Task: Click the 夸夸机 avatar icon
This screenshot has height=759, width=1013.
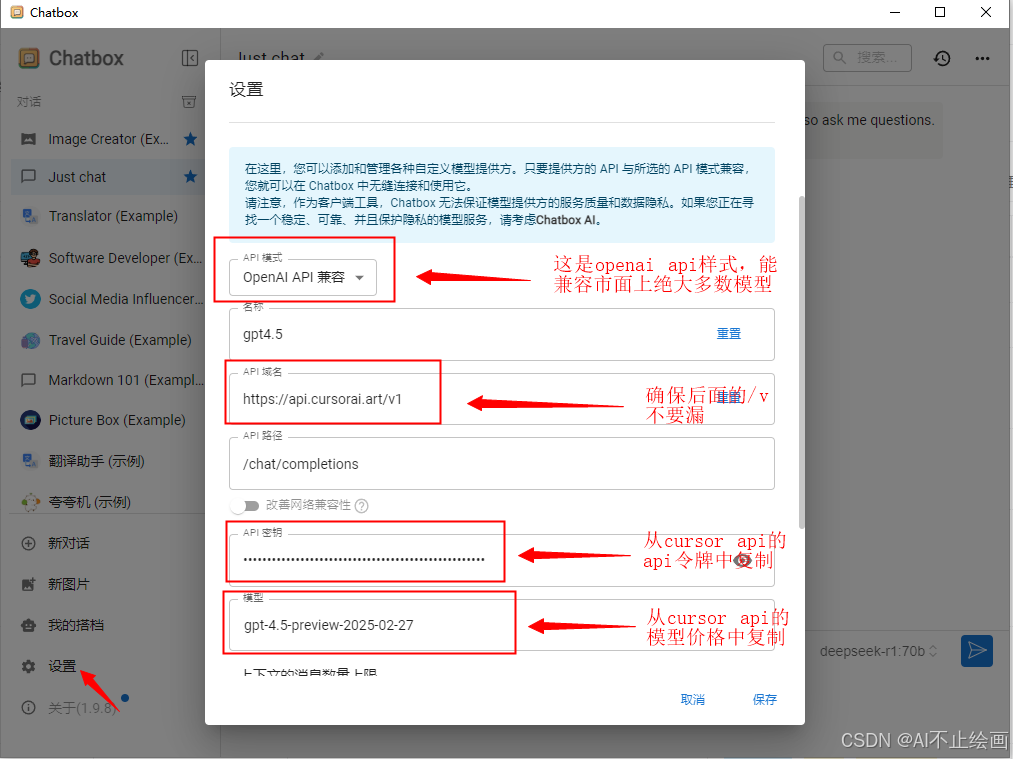Action: pyautogui.click(x=30, y=502)
